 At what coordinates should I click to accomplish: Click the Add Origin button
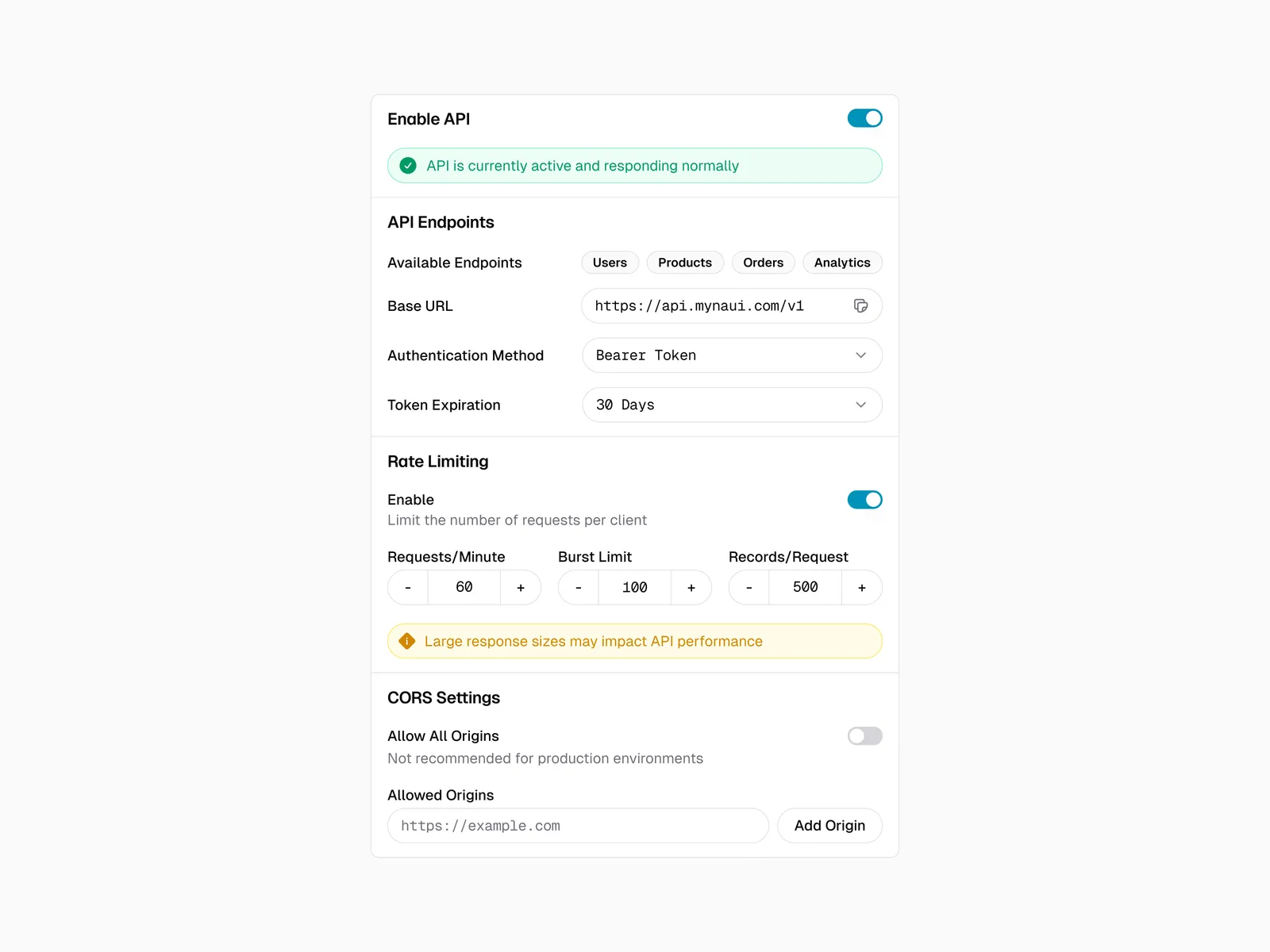point(829,826)
